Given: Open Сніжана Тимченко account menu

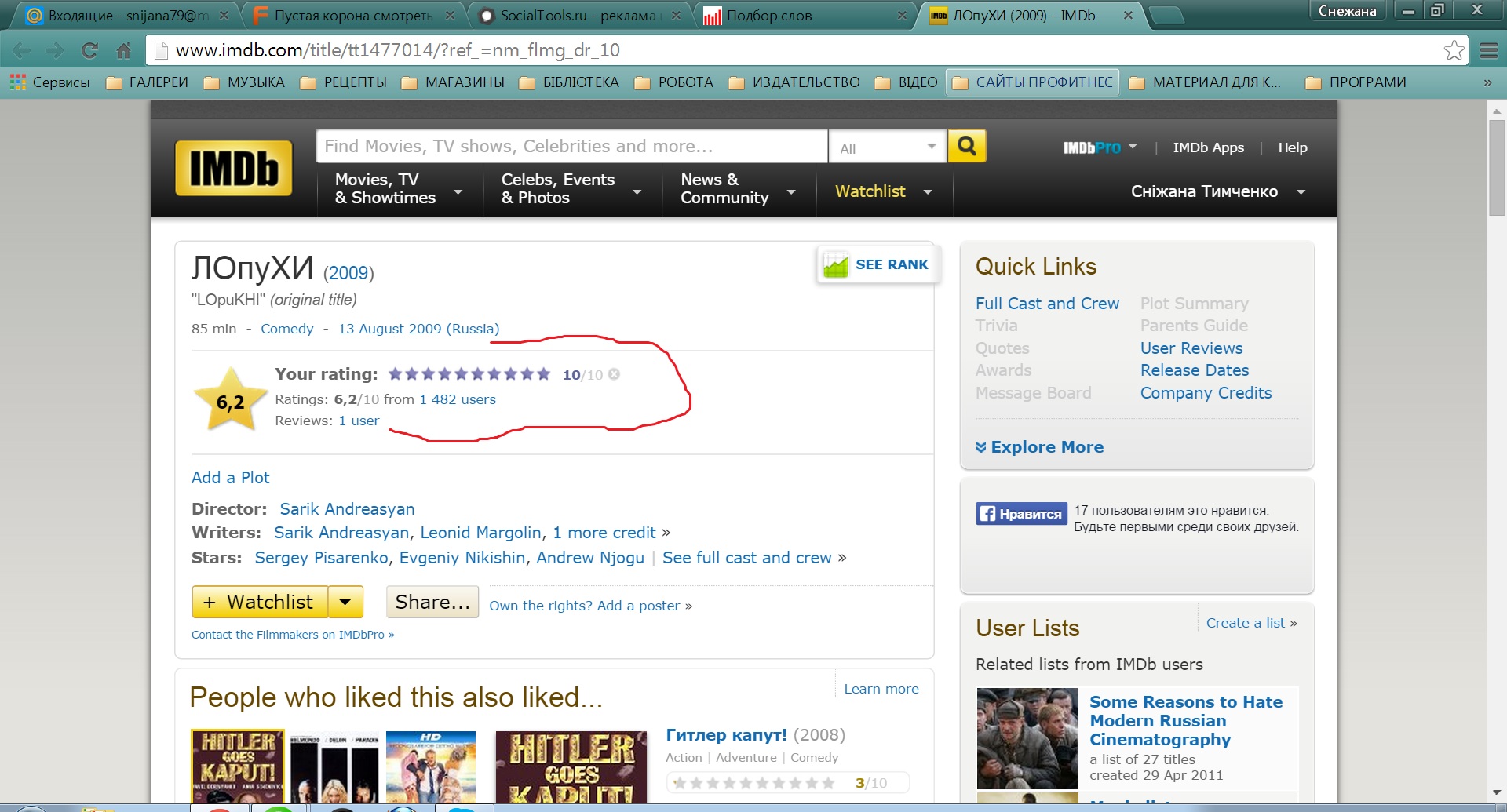Looking at the screenshot, I should (1218, 191).
